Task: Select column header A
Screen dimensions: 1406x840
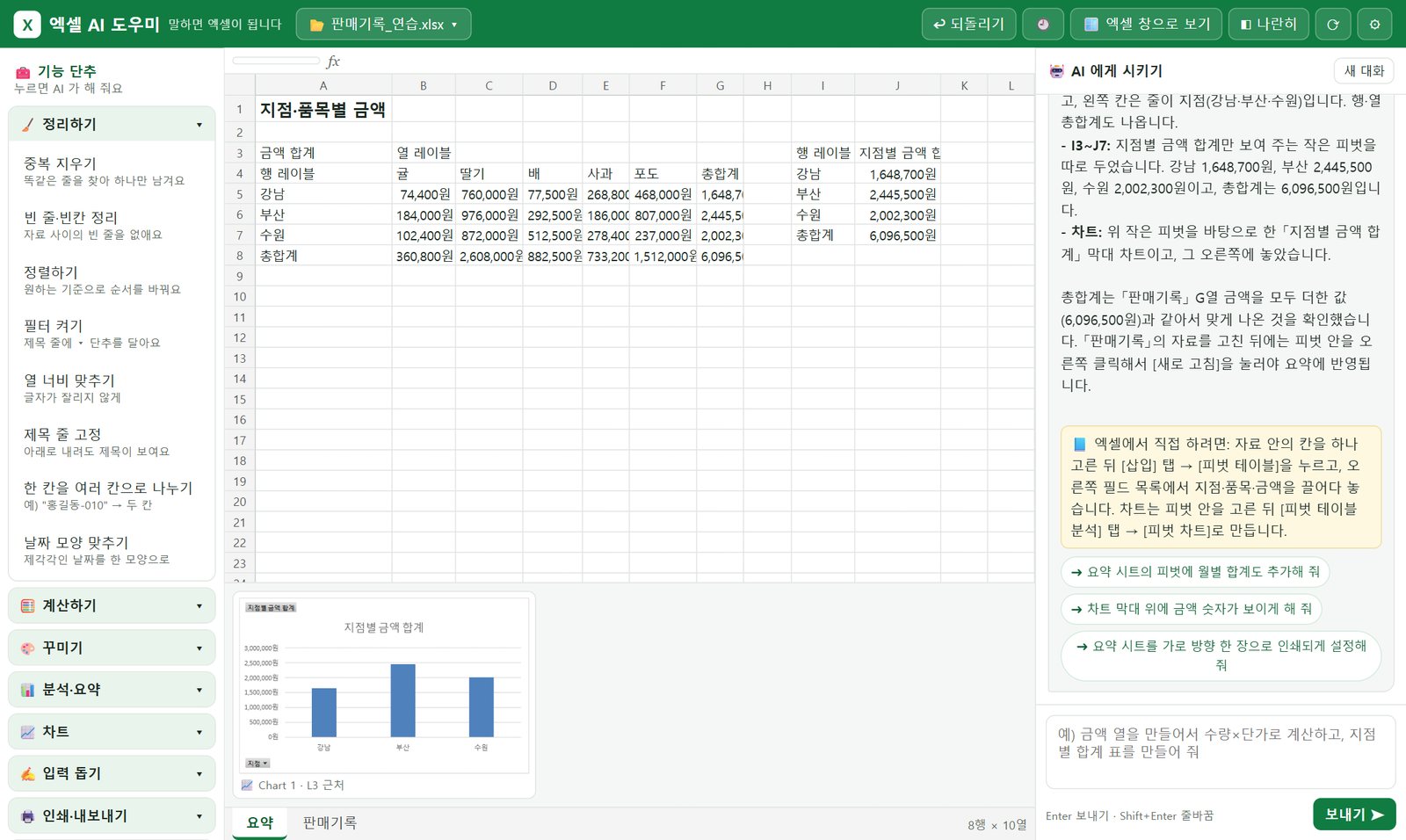Action: [x=323, y=85]
